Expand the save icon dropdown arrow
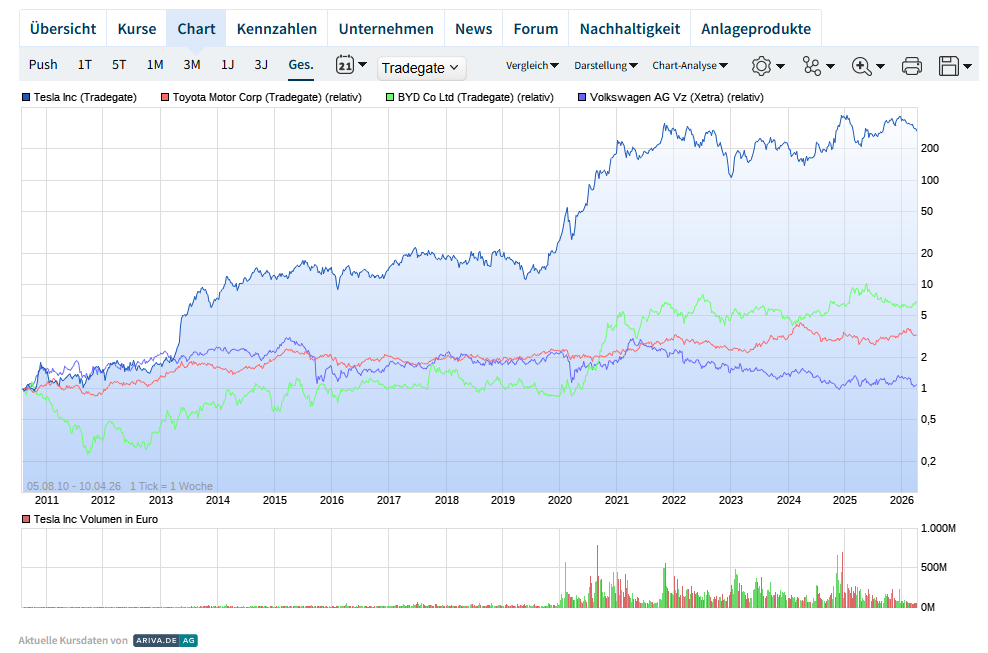This screenshot has height=653, width=988. pyautogui.click(x=967, y=66)
